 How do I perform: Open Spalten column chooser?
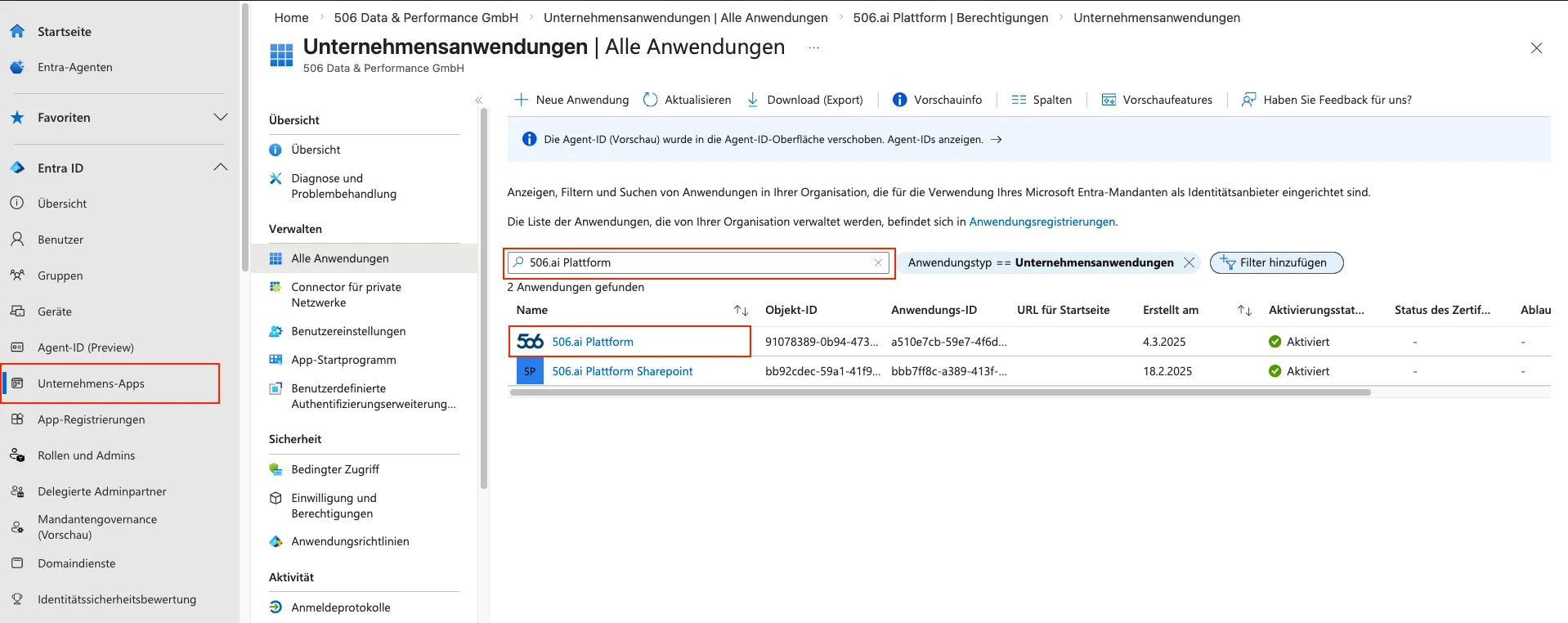(x=1042, y=100)
